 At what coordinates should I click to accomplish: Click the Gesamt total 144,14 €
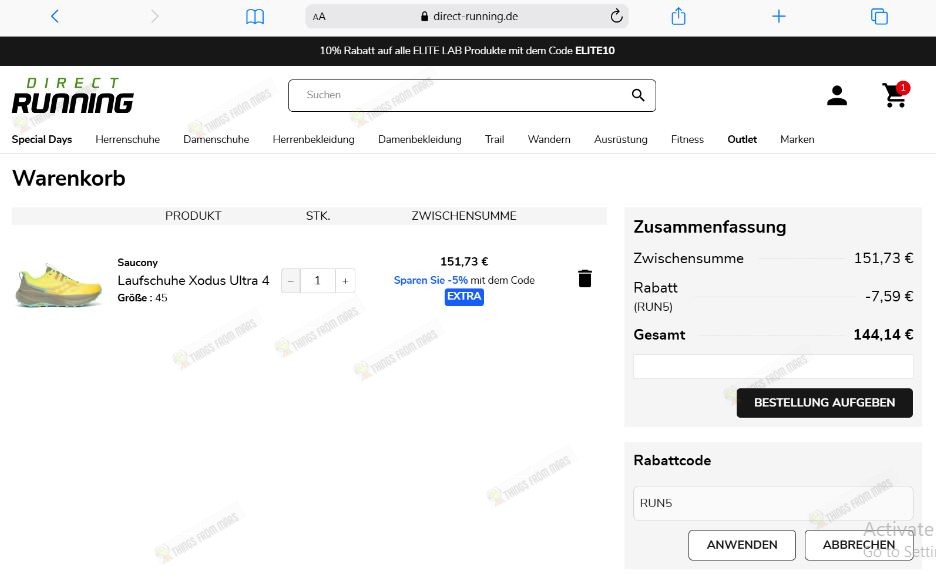(x=883, y=335)
